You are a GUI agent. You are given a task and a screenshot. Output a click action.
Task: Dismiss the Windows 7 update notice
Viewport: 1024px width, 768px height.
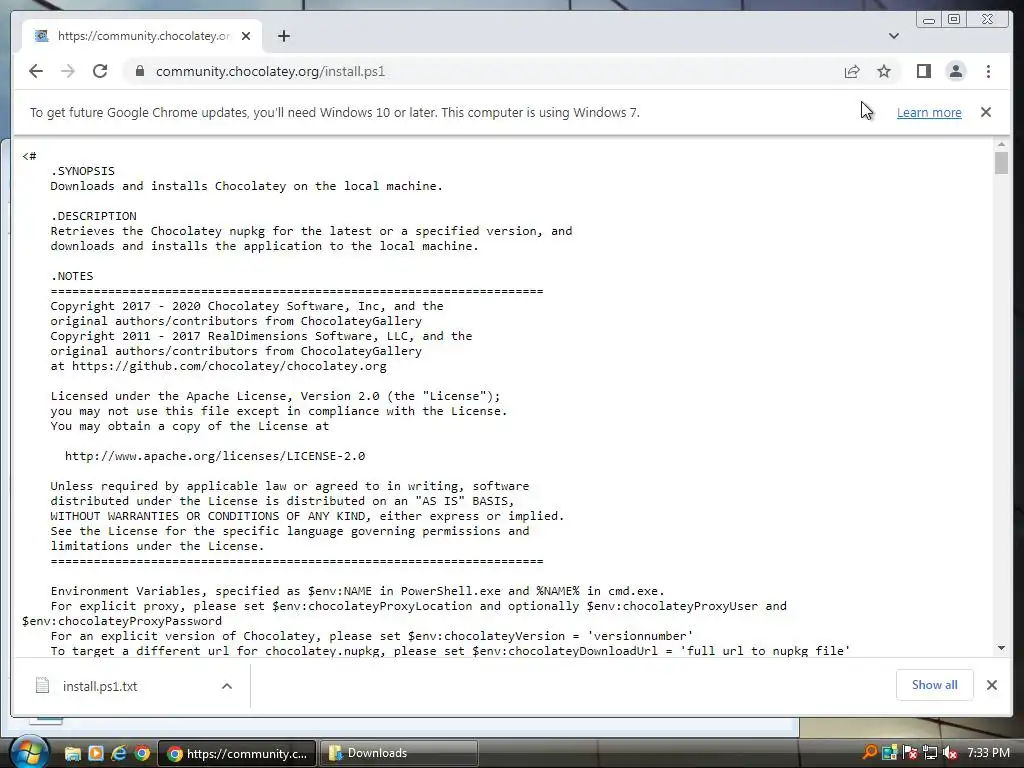pos(986,112)
